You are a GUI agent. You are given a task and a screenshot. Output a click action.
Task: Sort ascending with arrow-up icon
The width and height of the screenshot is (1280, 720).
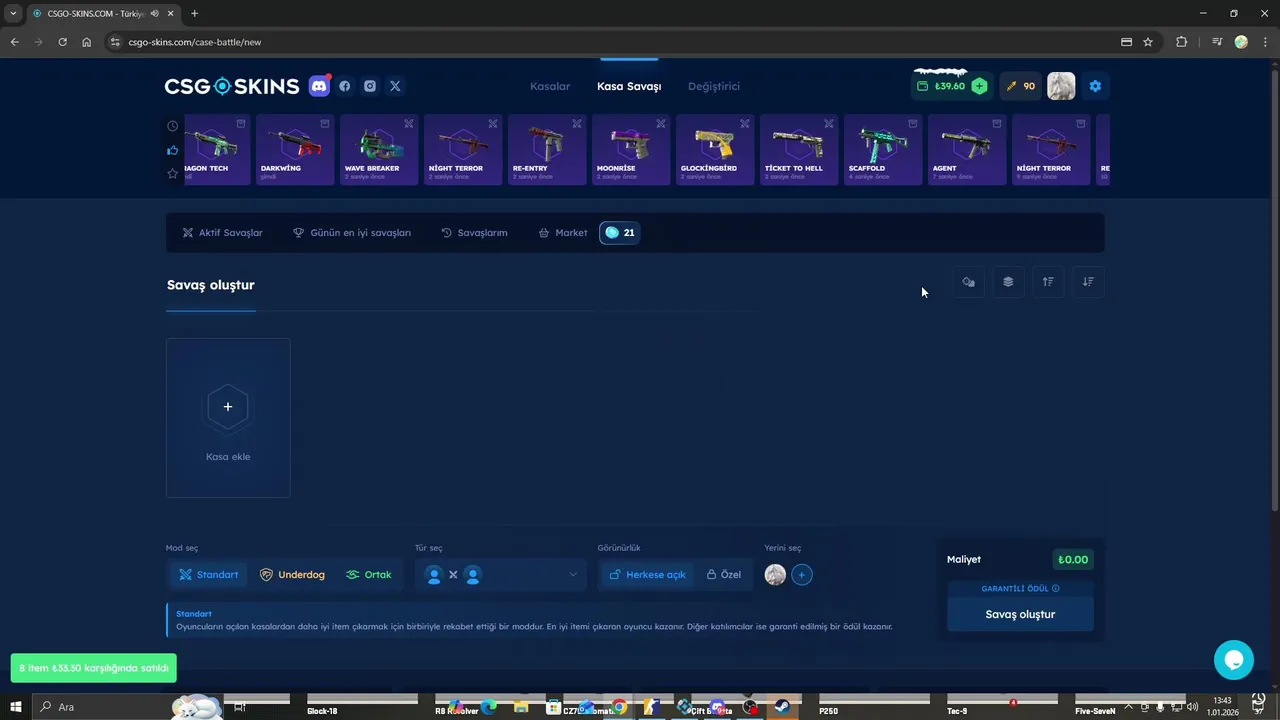click(x=1048, y=282)
